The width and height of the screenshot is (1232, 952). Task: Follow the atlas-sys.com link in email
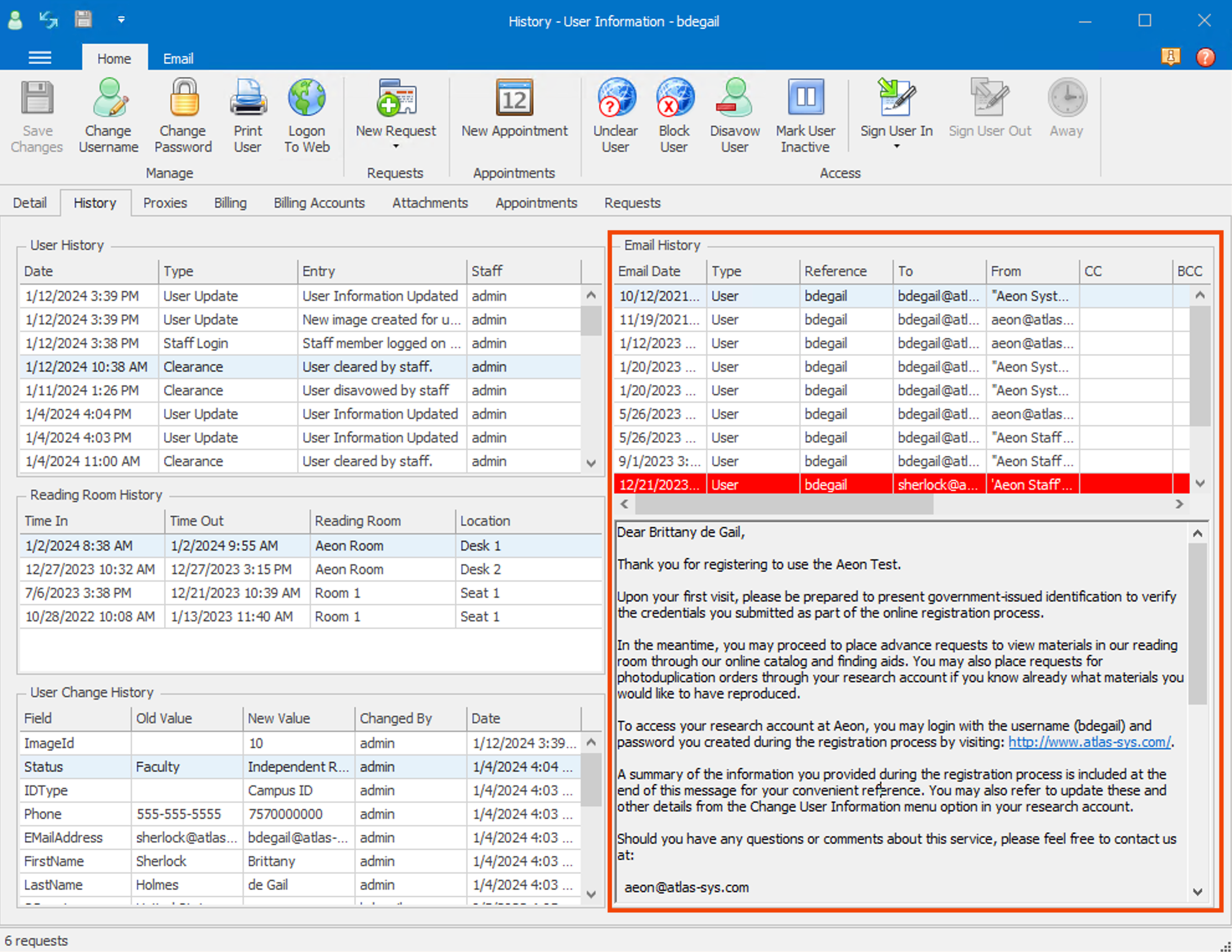point(1089,742)
